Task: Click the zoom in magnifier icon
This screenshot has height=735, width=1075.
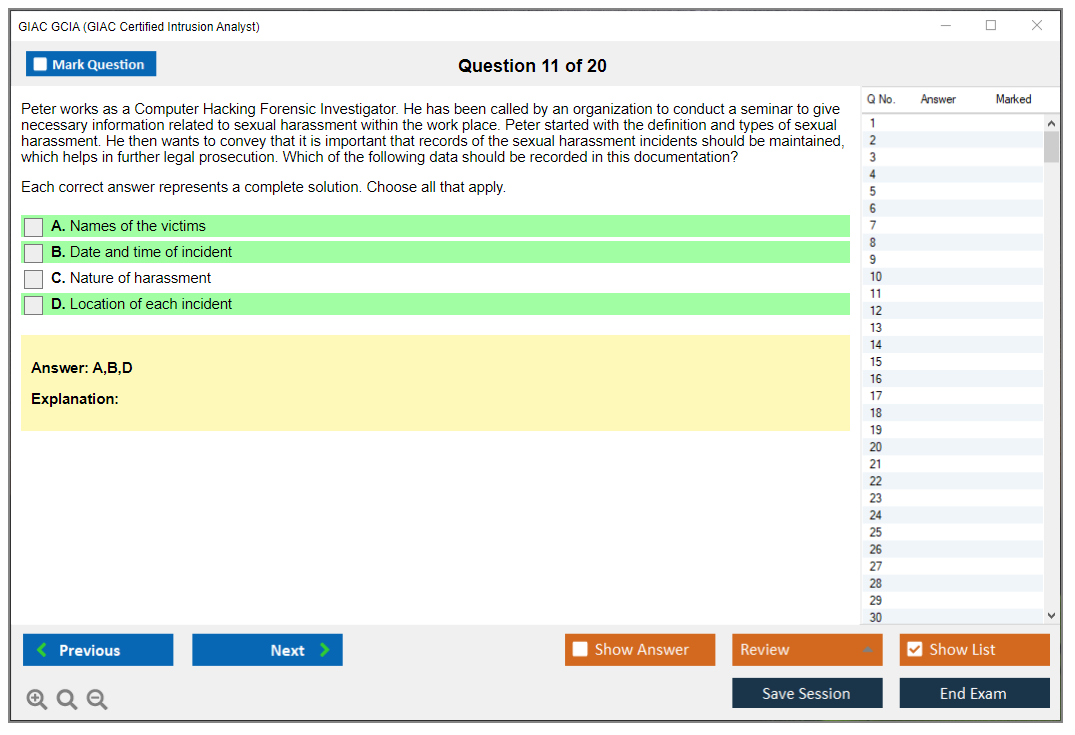Action: [37, 700]
